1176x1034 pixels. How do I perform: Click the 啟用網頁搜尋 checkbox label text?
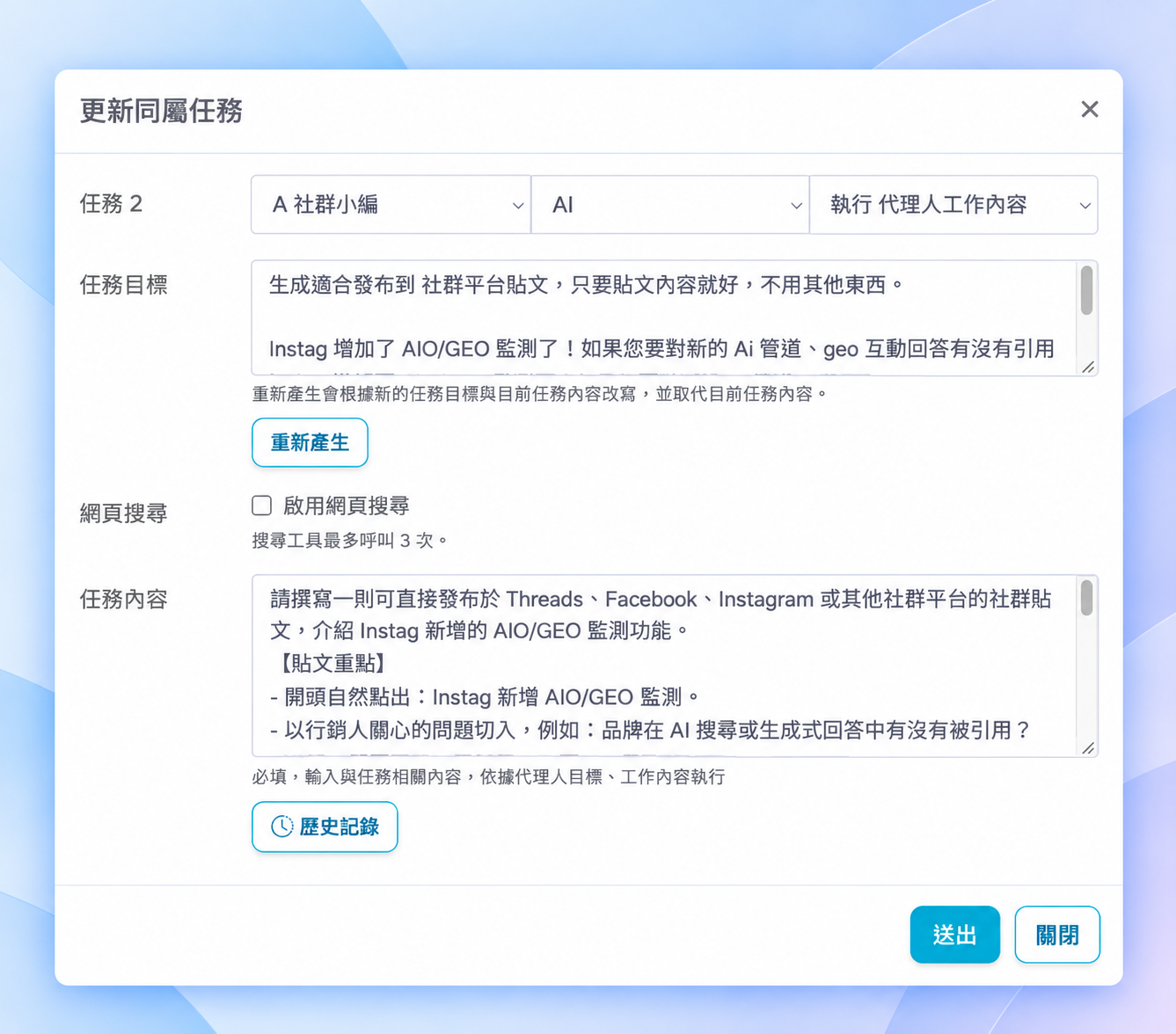click(347, 506)
